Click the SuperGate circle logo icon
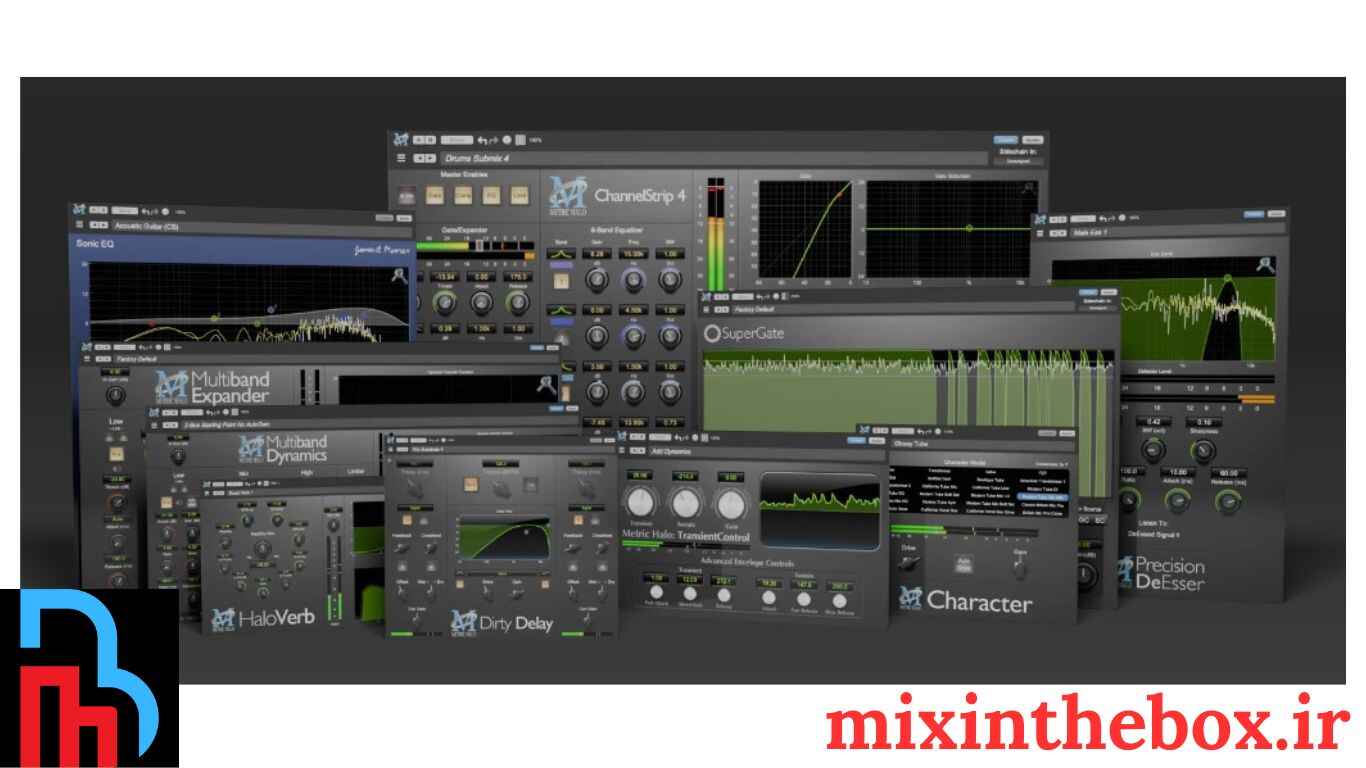The width and height of the screenshot is (1366, 768). click(x=713, y=334)
